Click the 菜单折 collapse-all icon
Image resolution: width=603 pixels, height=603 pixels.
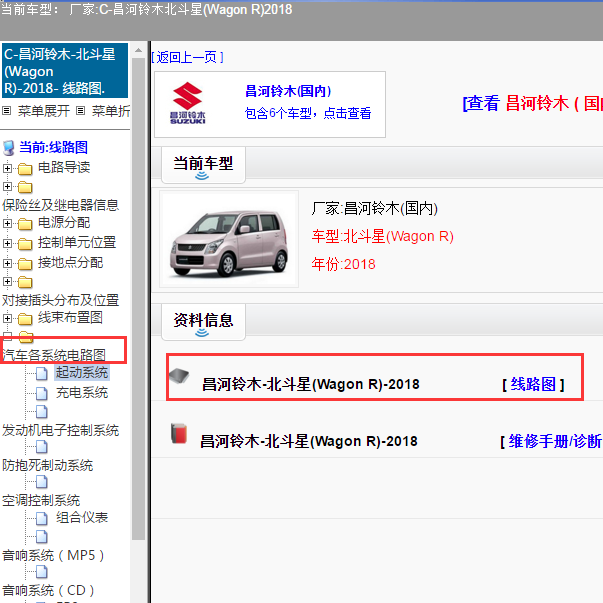(x=80, y=111)
